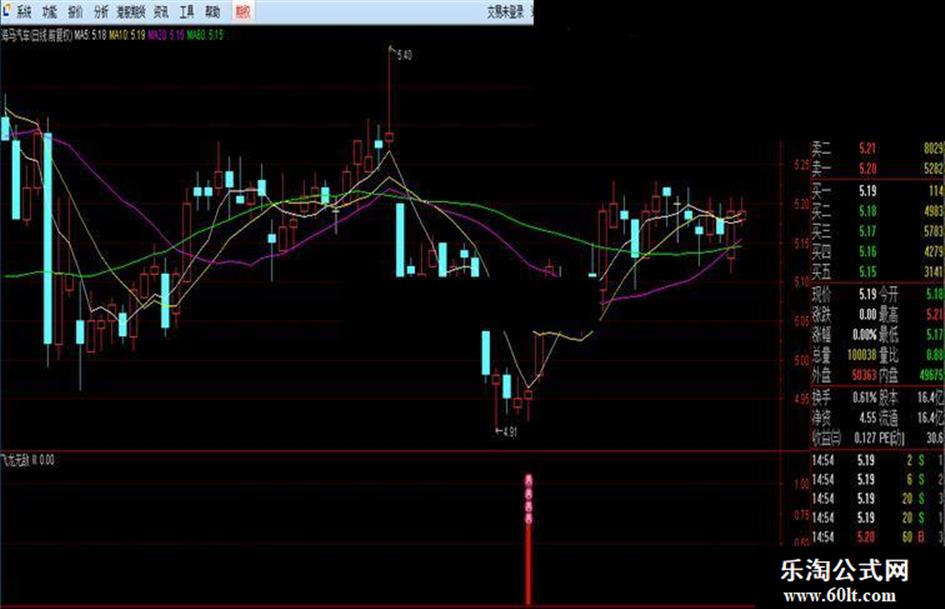The height and width of the screenshot is (609, 945).
Task: Click the 最低 lowest price label
Action: (x=888, y=335)
